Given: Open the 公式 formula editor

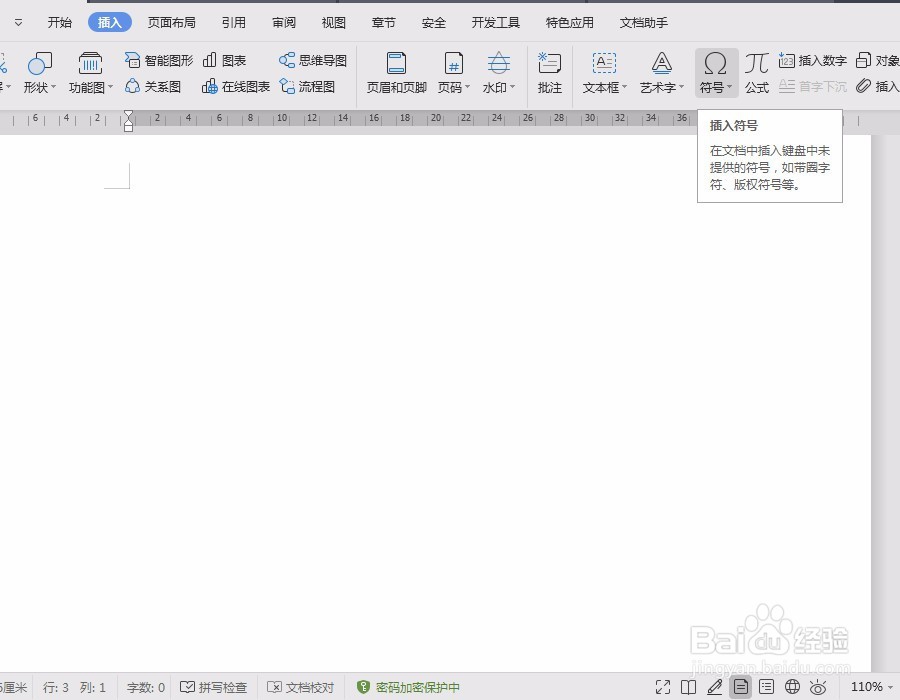Looking at the screenshot, I should coord(757,72).
